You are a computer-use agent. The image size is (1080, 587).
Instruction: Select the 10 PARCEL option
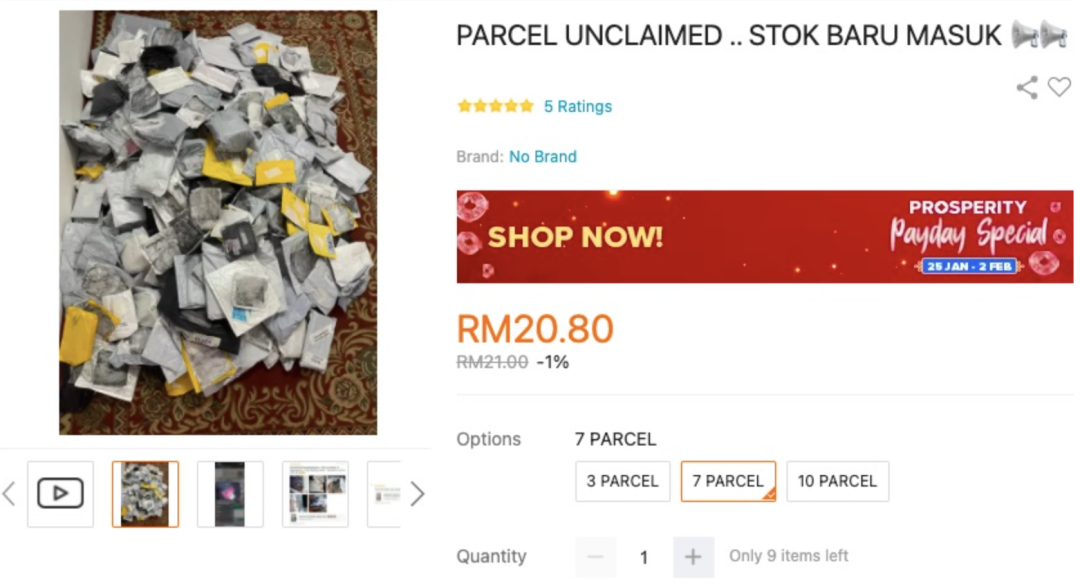coord(837,481)
